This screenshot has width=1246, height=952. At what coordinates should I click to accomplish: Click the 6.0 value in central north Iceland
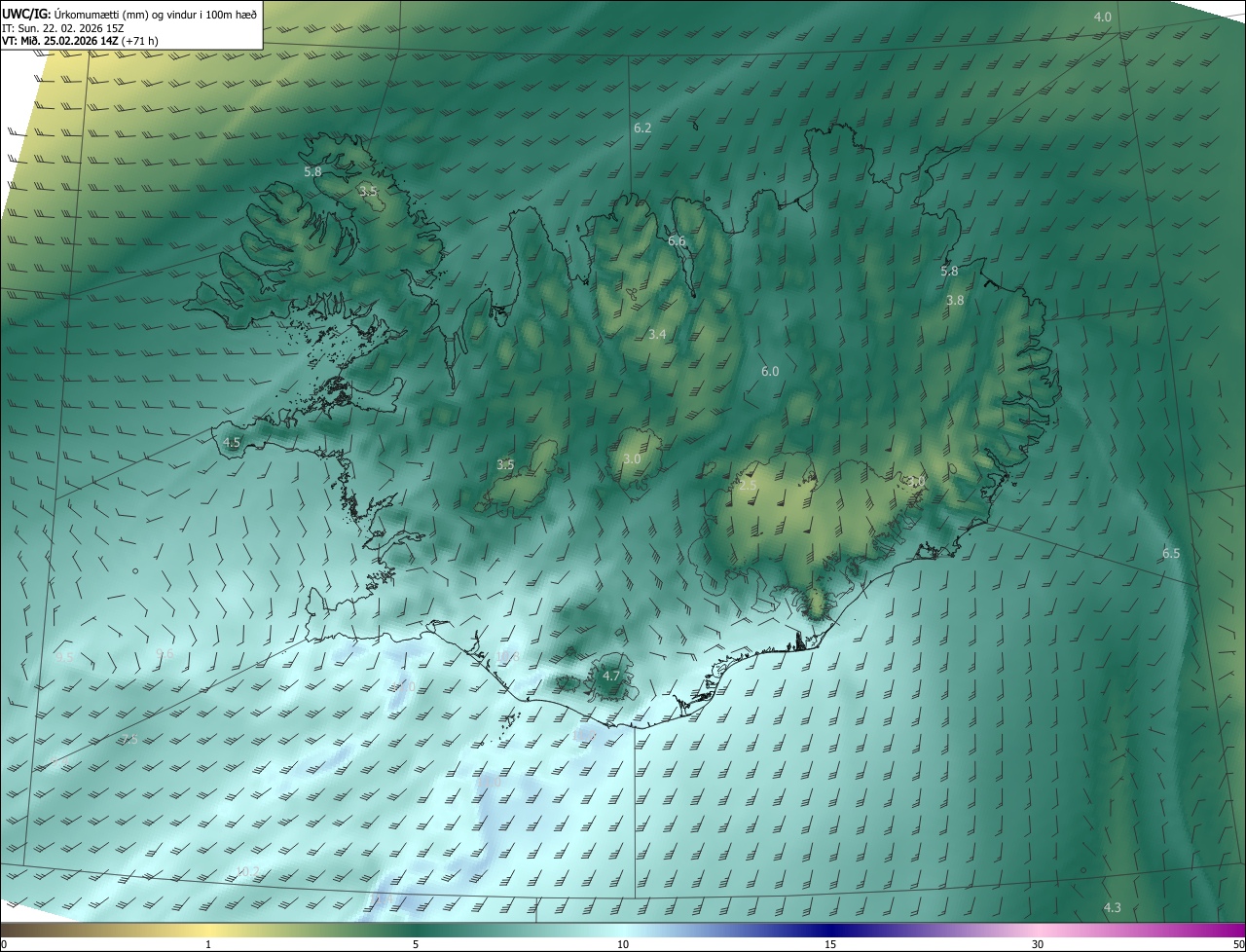[x=770, y=372]
